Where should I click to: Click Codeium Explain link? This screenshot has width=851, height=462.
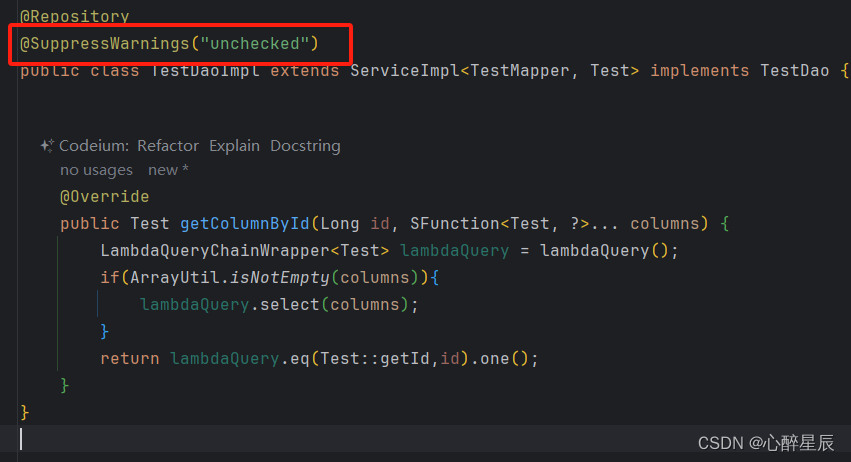(234, 146)
